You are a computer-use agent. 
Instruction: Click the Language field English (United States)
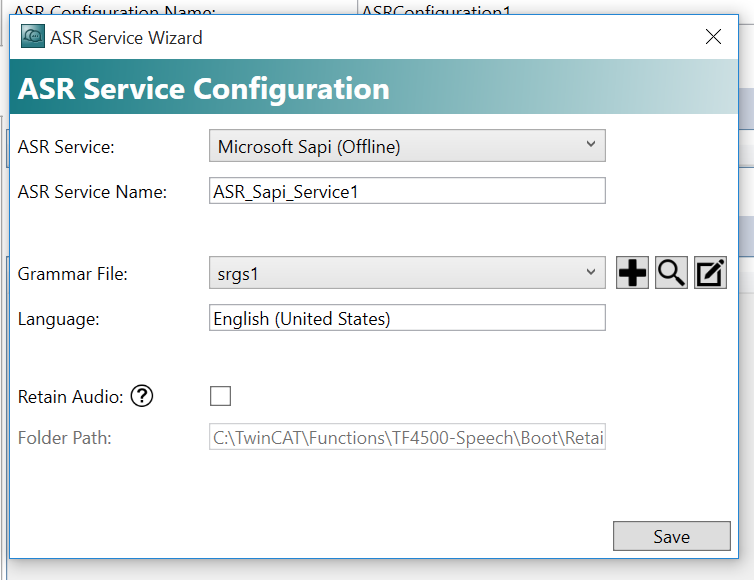click(407, 318)
